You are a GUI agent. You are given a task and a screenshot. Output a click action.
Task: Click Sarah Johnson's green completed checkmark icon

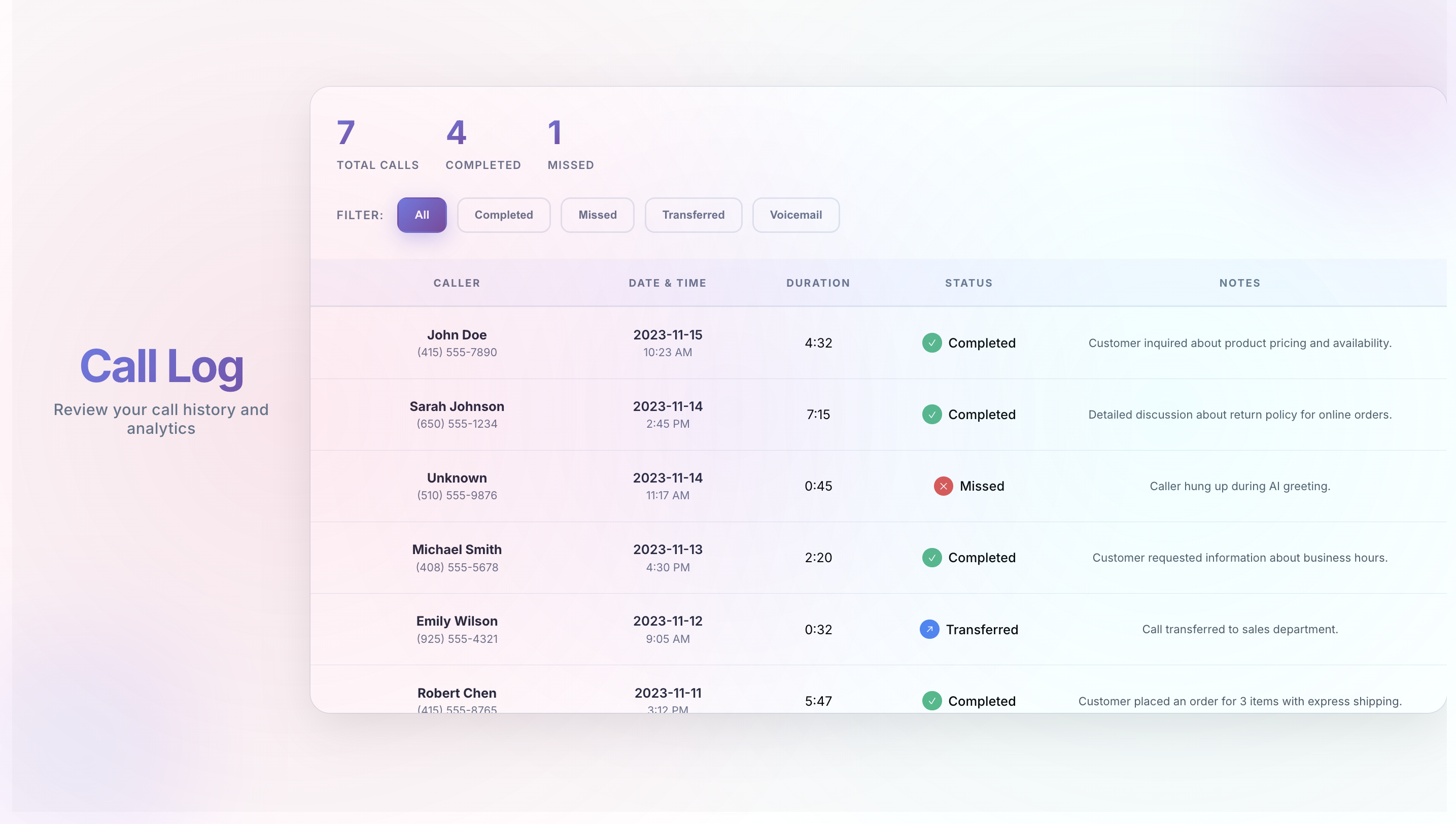[x=931, y=414]
